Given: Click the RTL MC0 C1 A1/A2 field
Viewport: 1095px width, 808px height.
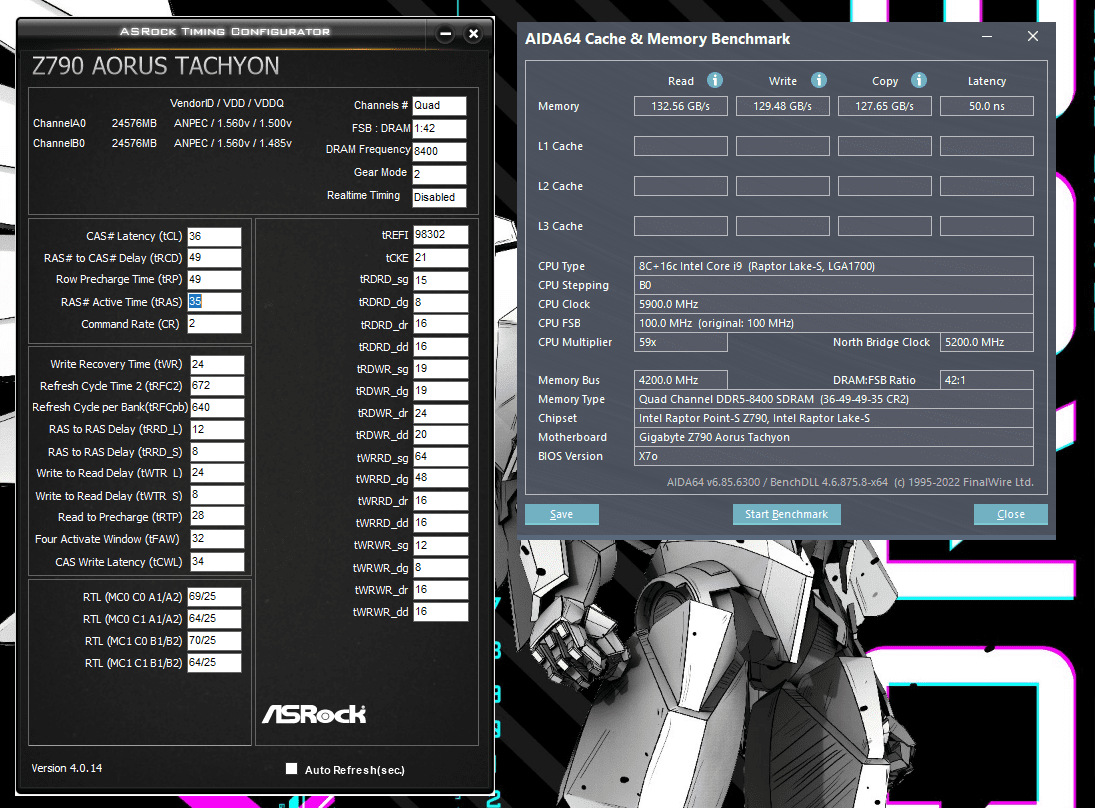Looking at the screenshot, I should point(214,619).
